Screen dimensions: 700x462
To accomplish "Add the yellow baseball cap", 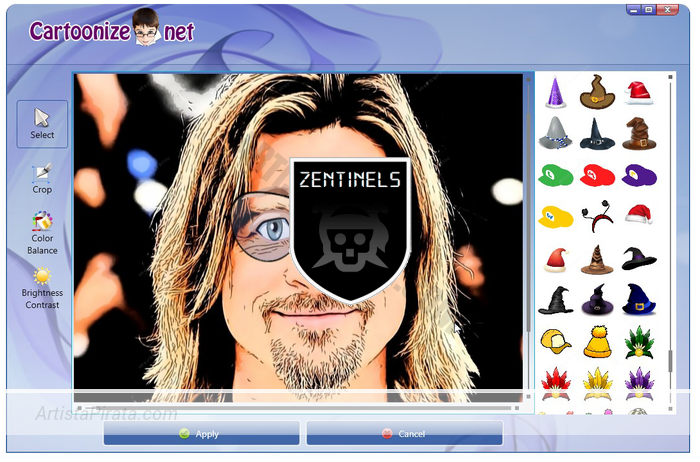I will click(x=555, y=341).
